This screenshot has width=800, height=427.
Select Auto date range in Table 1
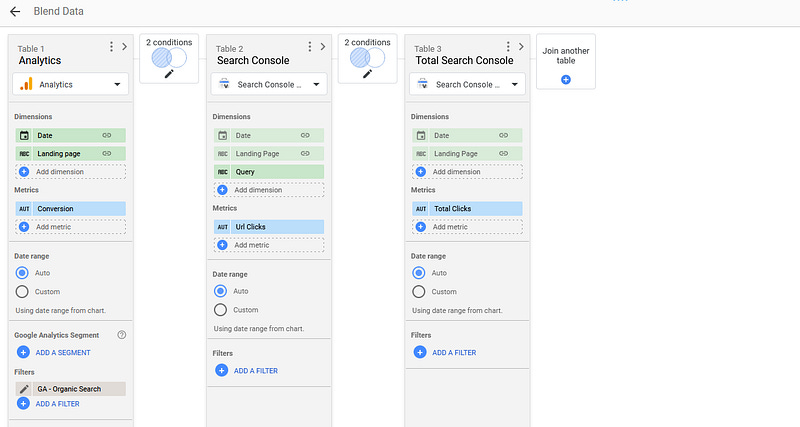(x=22, y=273)
